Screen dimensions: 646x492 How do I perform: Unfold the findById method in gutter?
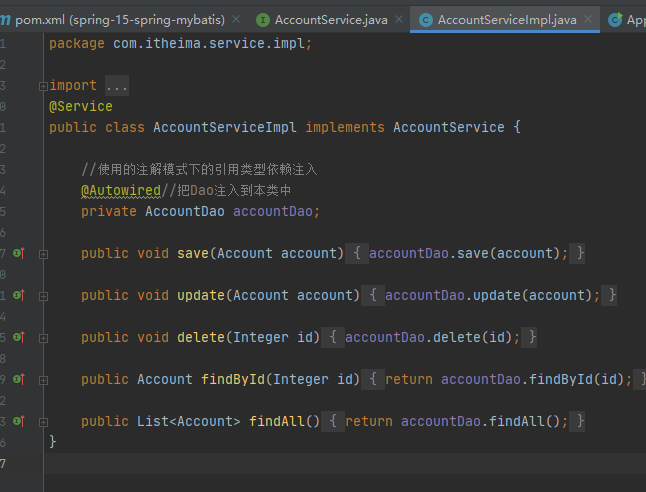click(43, 380)
